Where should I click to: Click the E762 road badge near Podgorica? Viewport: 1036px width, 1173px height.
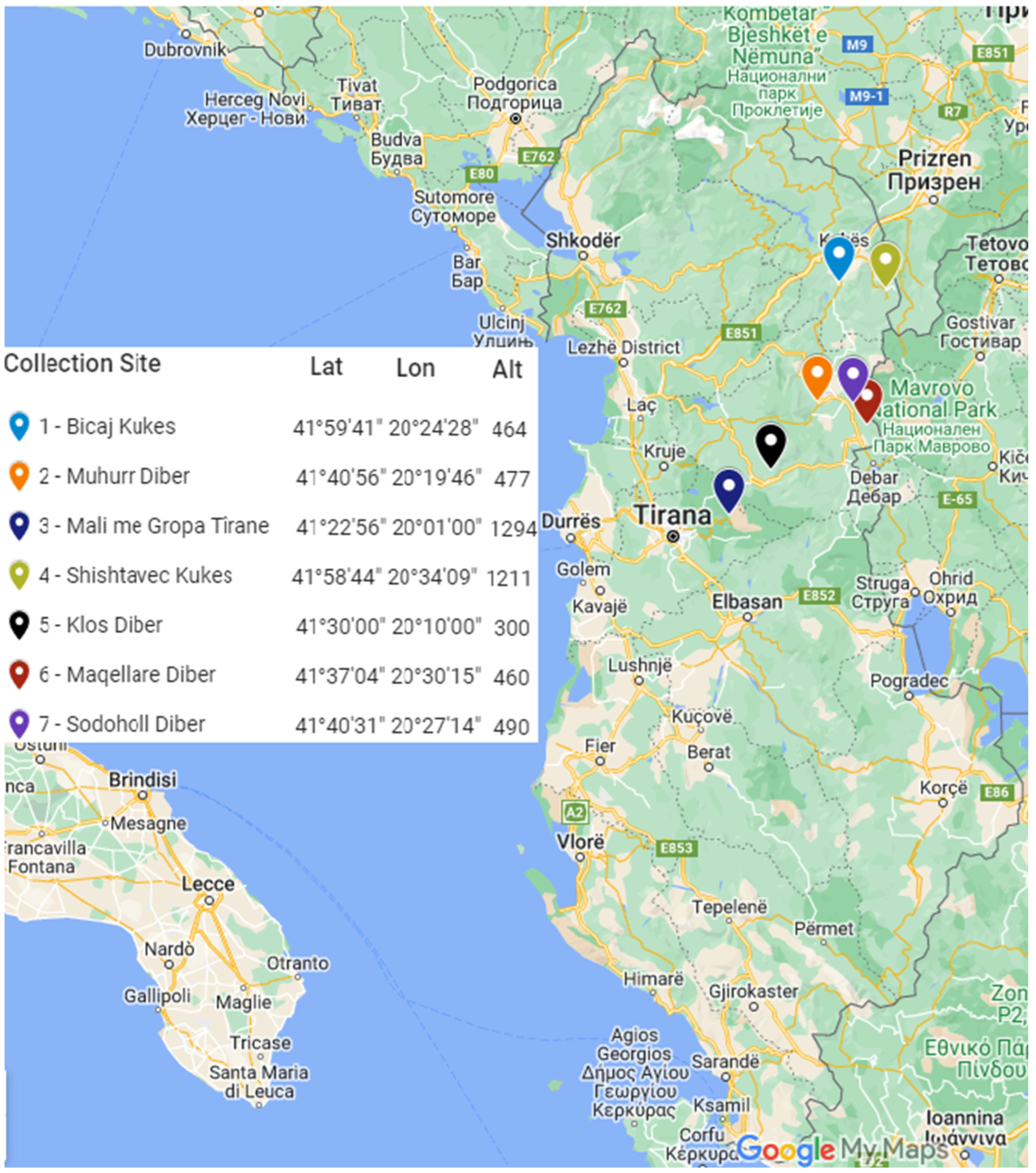pos(537,156)
